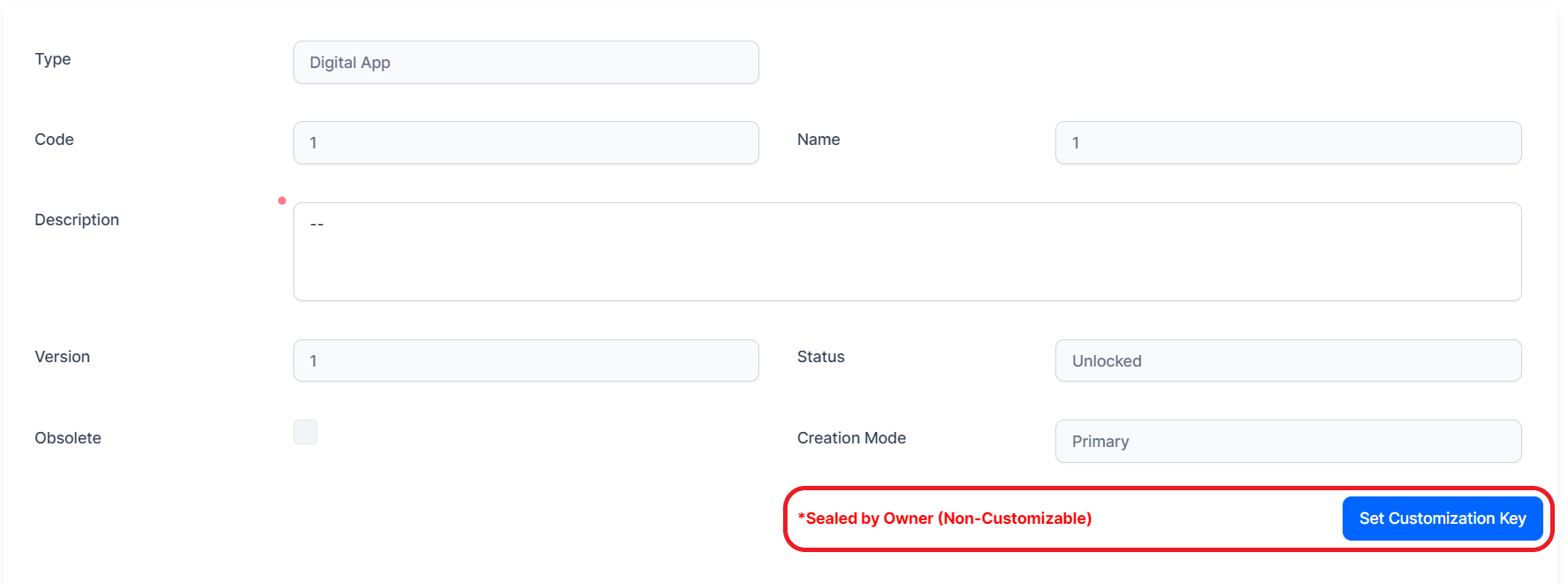Click the Name label
This screenshot has width=1568, height=583.
tap(818, 140)
